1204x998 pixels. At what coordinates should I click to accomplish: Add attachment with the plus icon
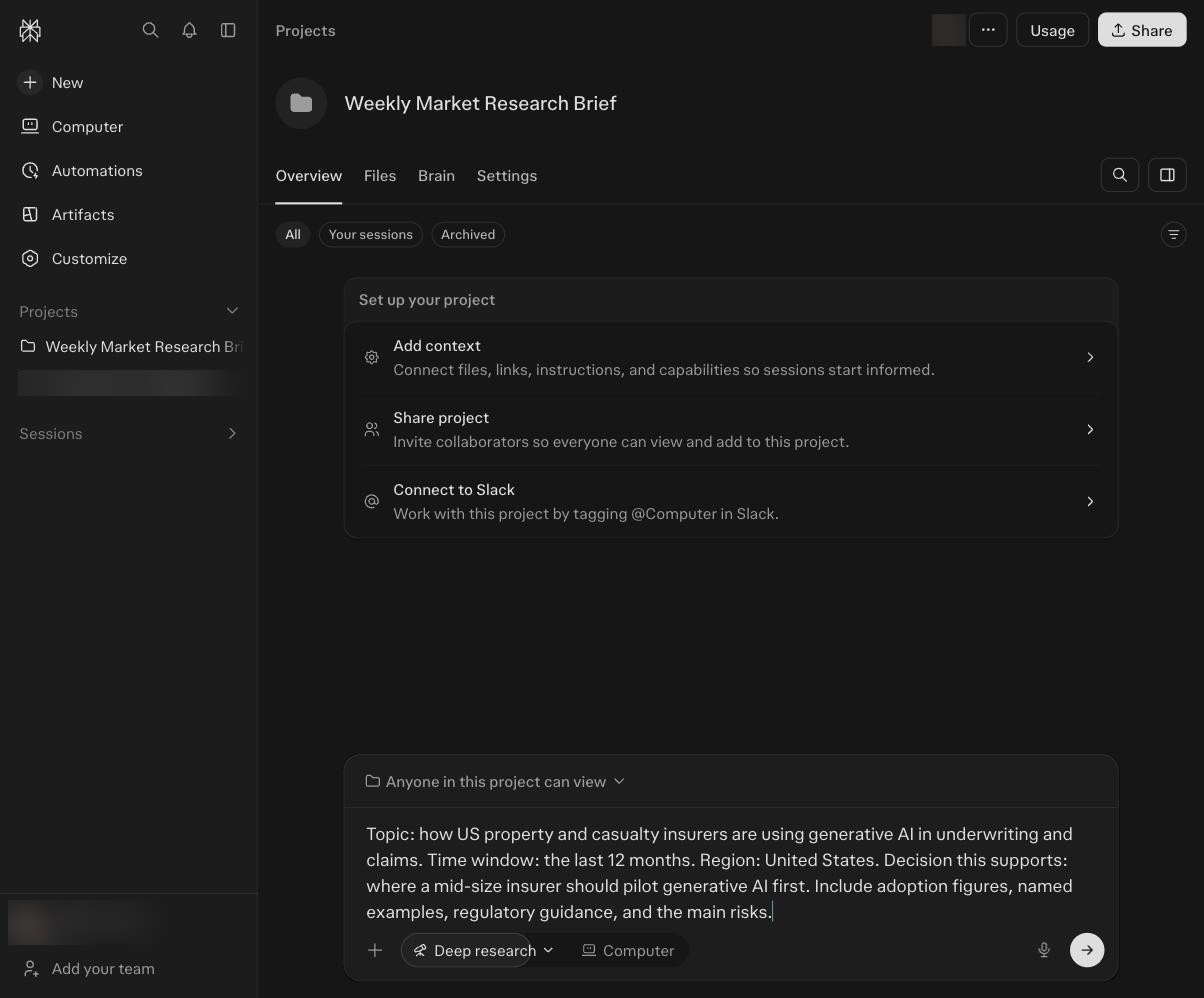pyautogui.click(x=375, y=950)
